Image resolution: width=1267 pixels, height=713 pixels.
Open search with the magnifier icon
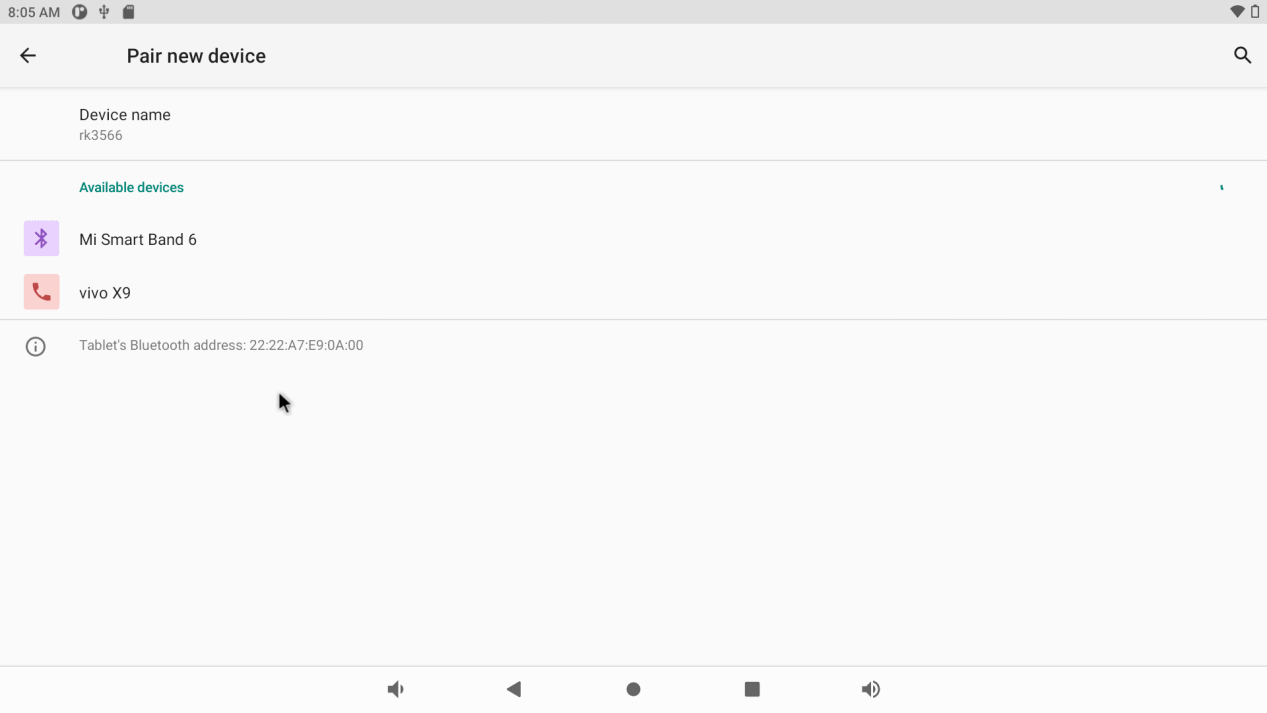pos(1242,56)
